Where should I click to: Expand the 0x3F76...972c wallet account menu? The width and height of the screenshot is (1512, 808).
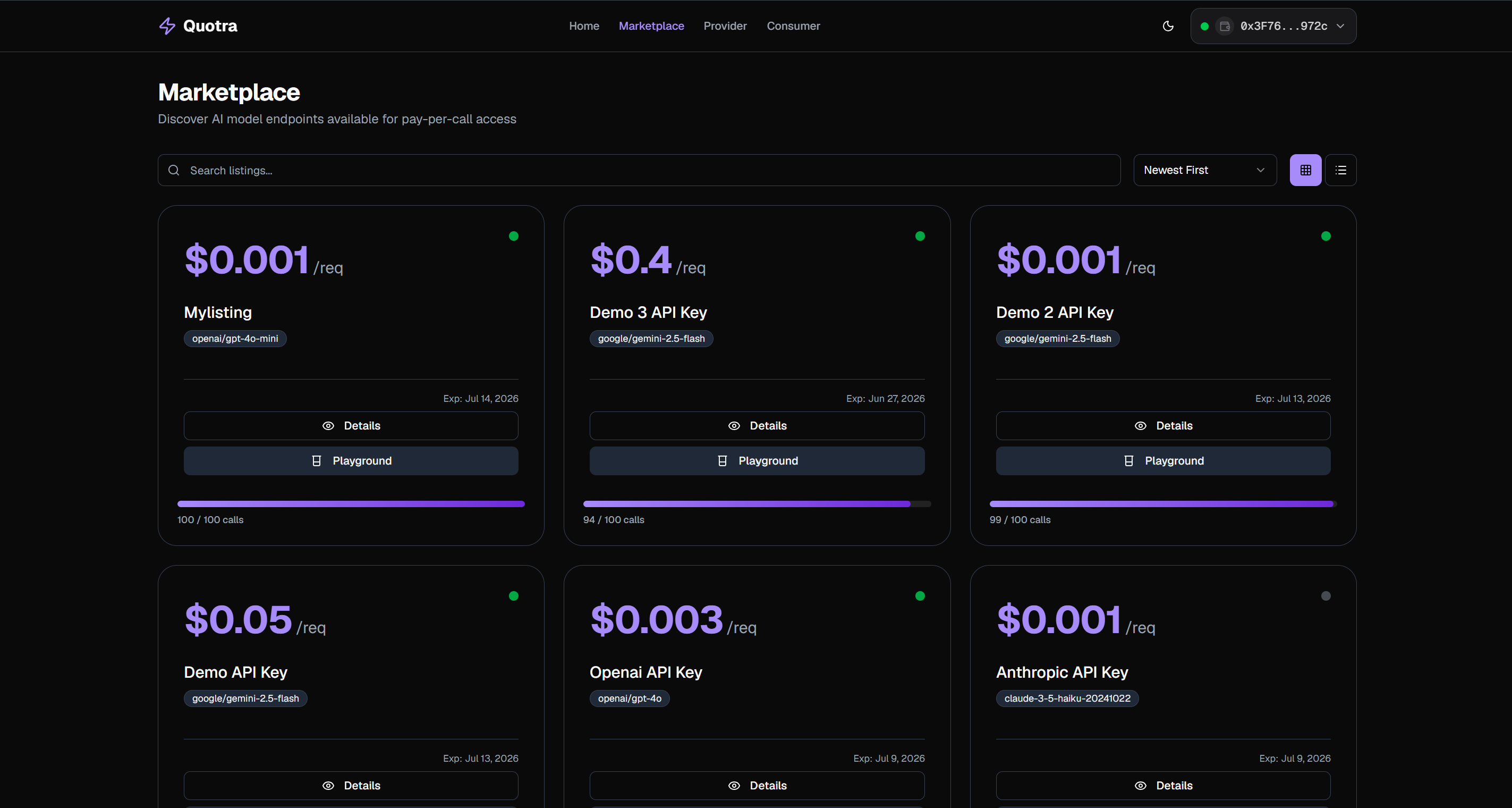[1273, 26]
